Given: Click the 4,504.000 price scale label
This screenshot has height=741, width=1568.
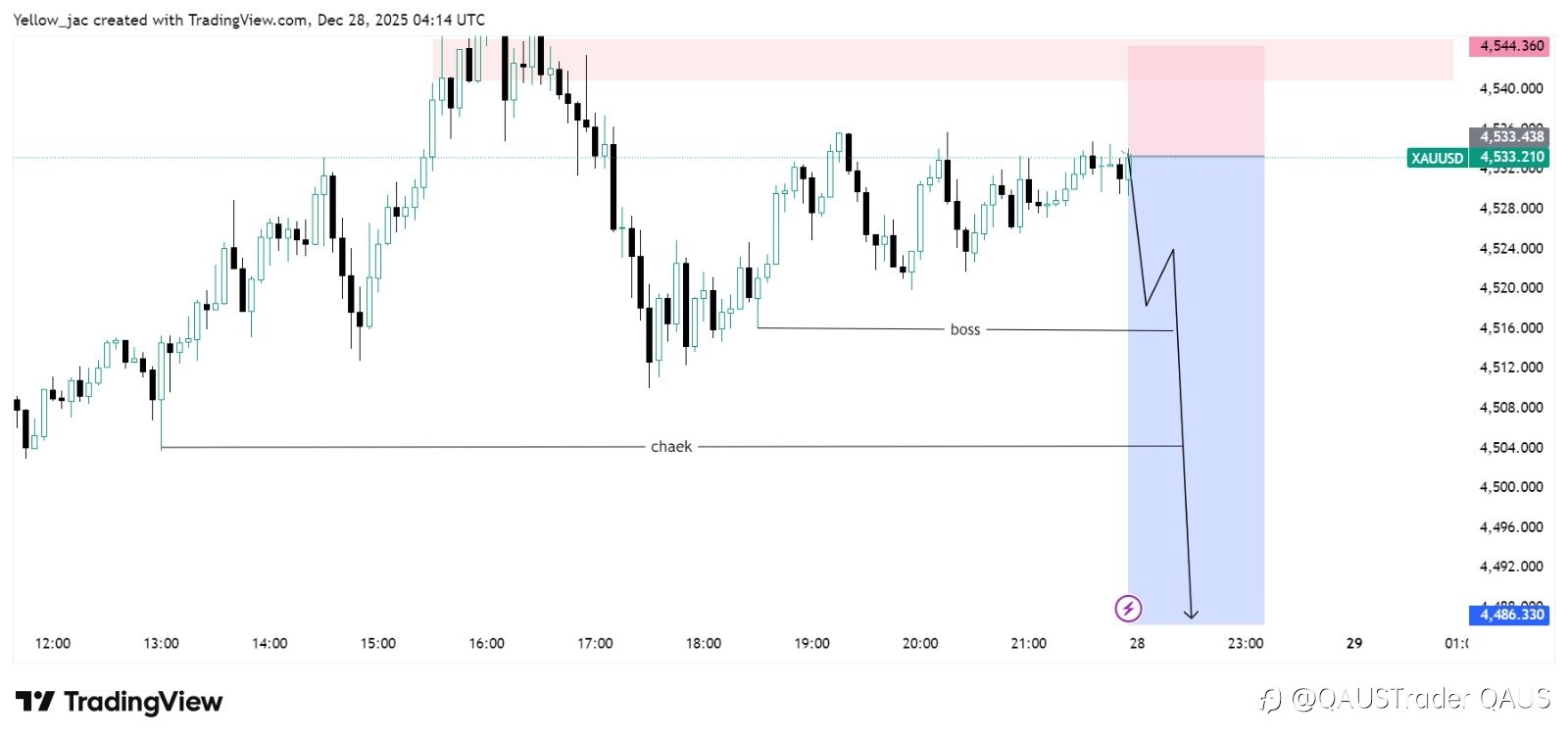Looking at the screenshot, I should 1510,448.
